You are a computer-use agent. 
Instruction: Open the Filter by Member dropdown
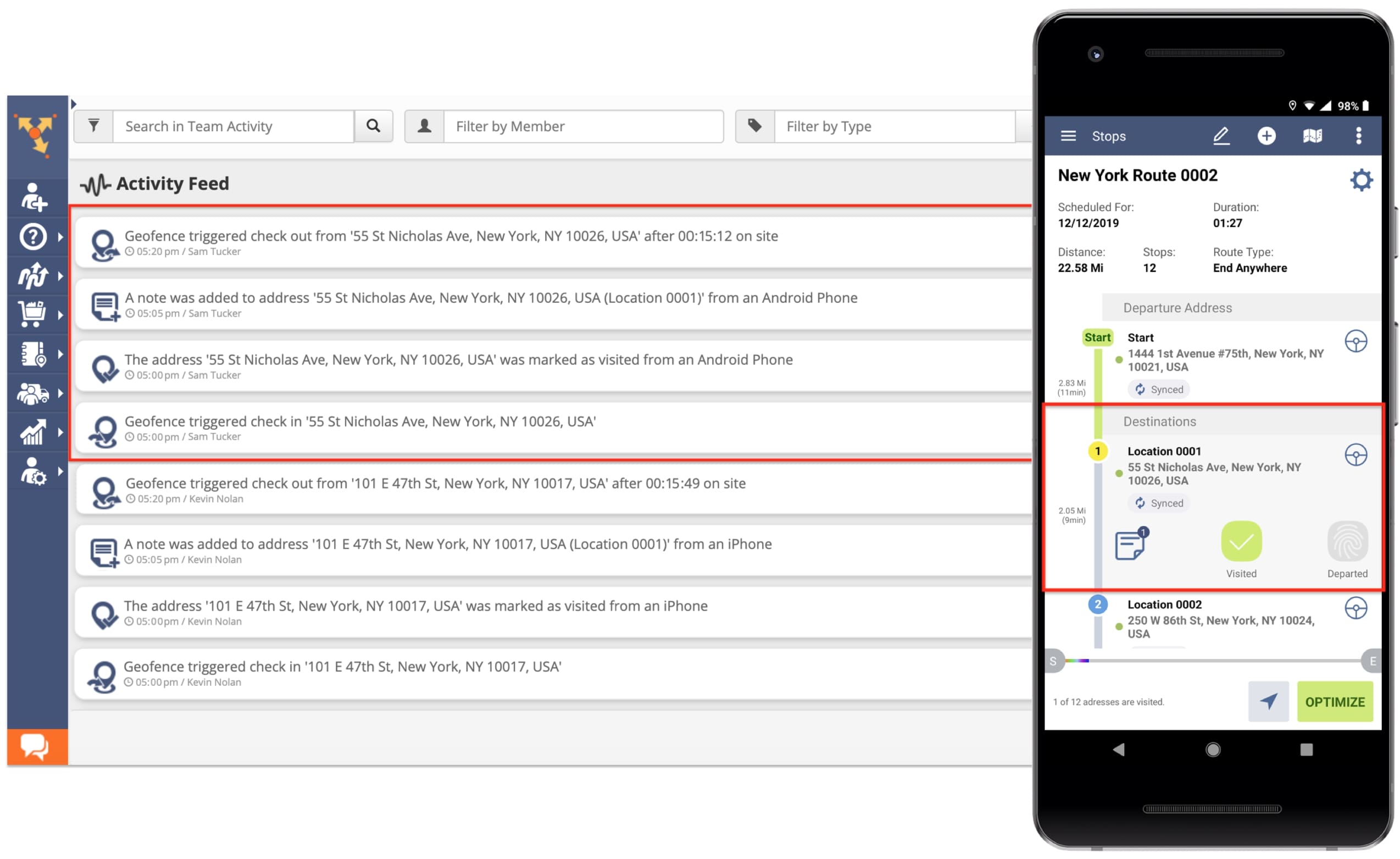pyautogui.click(x=583, y=126)
